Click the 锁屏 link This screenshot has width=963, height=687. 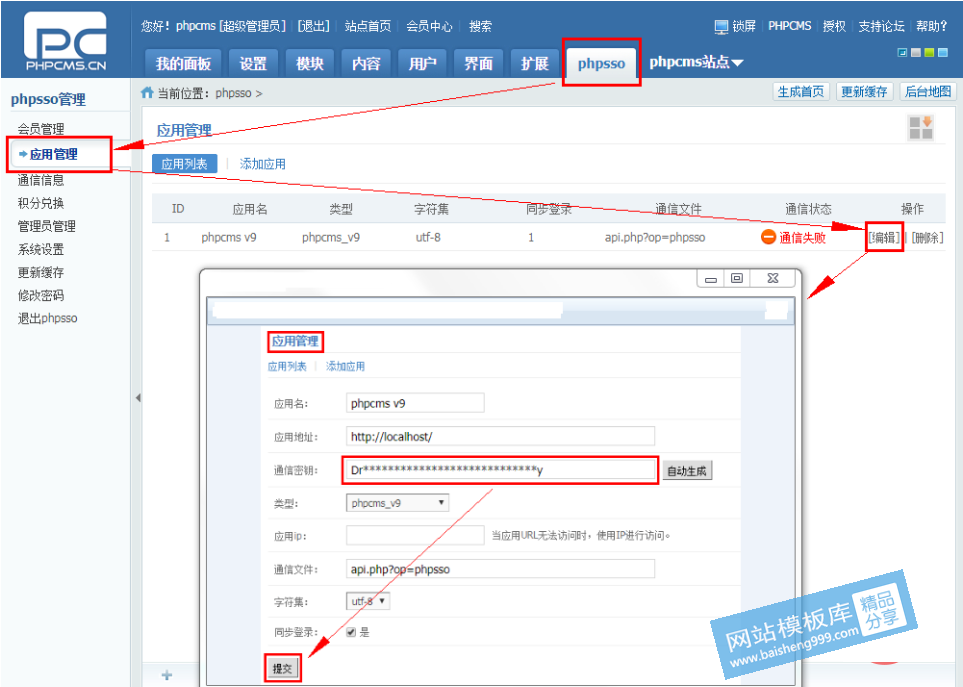click(744, 26)
